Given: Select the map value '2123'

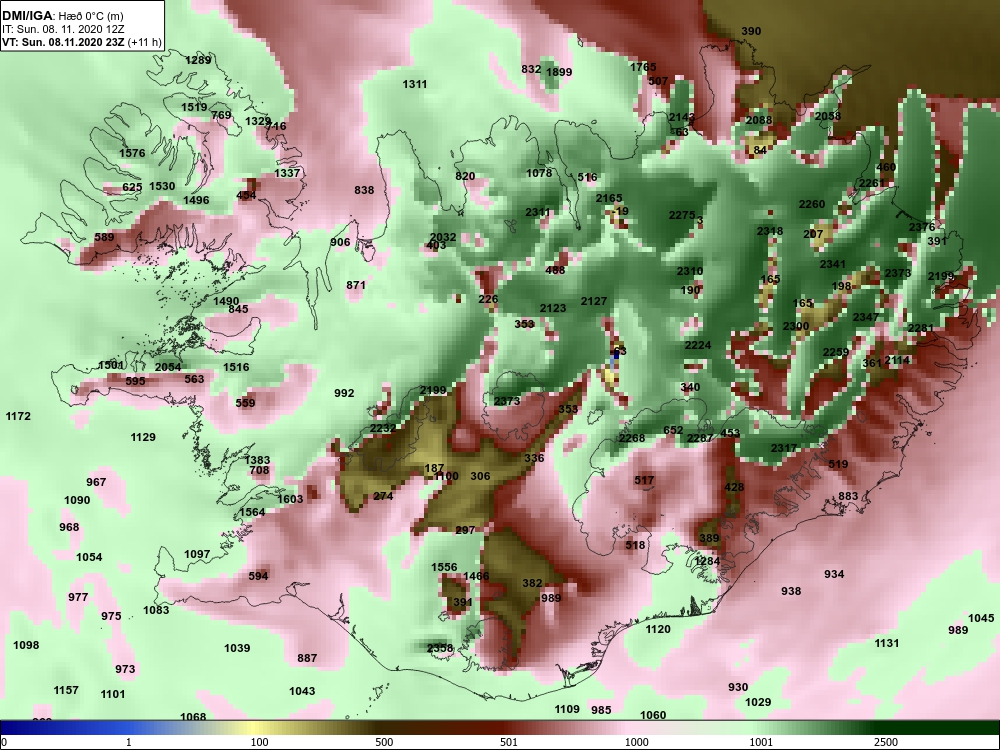Looking at the screenshot, I should pos(553,308).
